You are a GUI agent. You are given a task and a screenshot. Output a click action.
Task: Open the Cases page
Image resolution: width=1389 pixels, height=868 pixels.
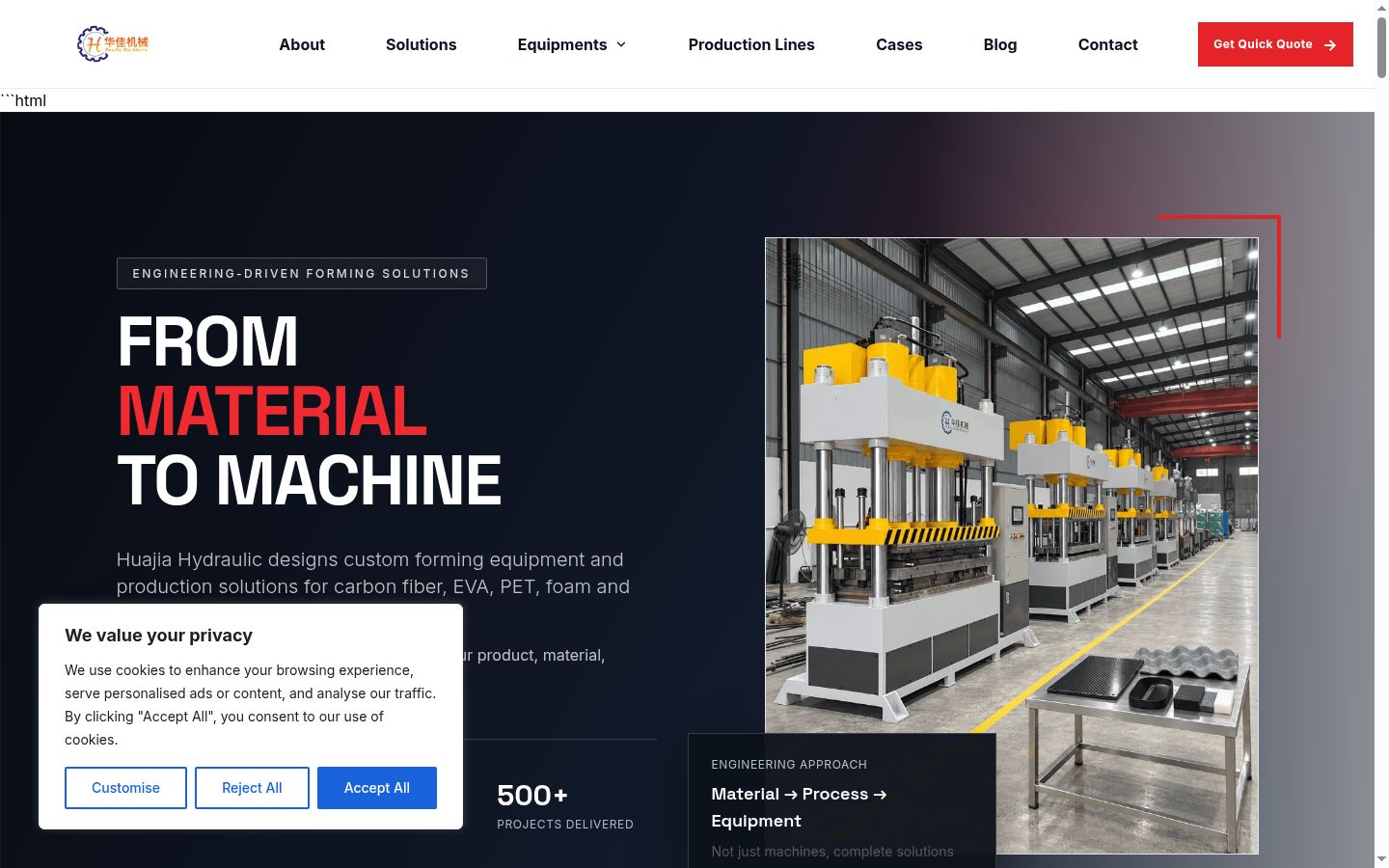pyautogui.click(x=899, y=44)
